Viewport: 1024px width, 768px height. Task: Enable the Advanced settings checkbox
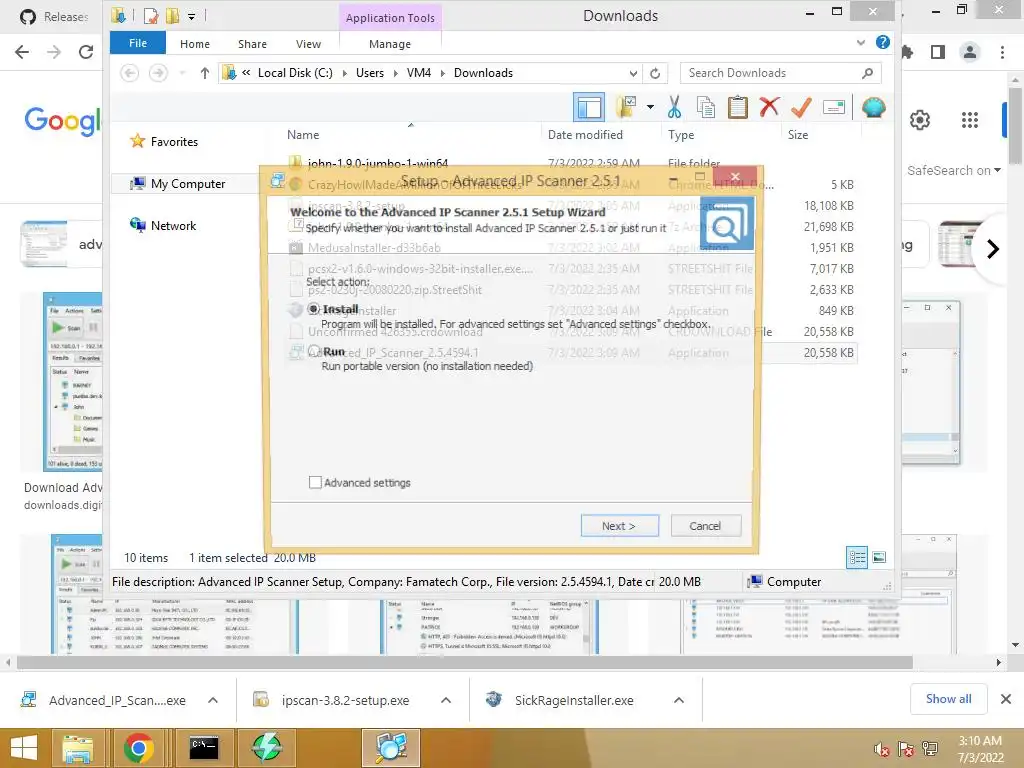point(315,483)
